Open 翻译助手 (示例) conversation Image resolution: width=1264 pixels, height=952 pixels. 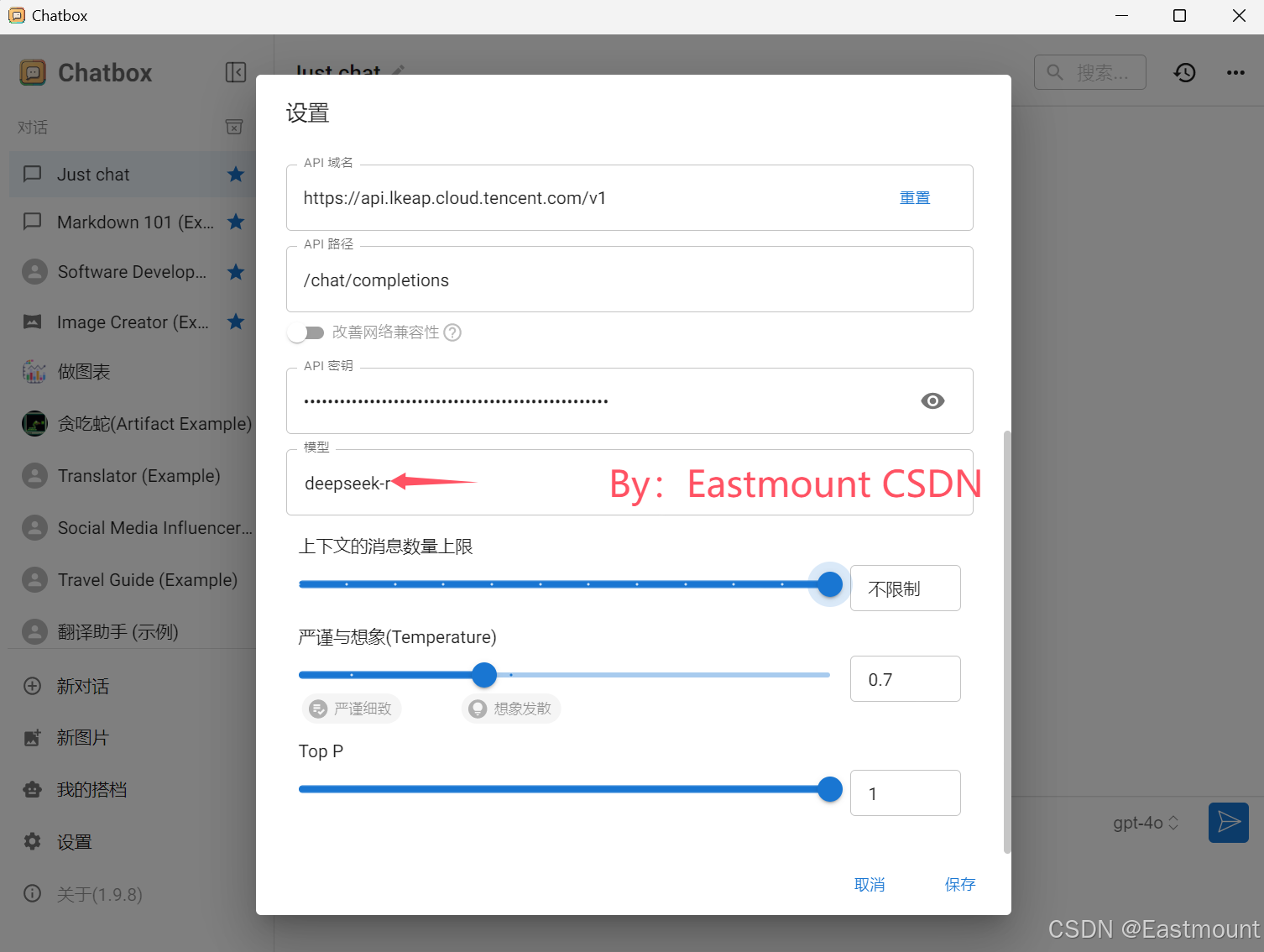[x=133, y=631]
